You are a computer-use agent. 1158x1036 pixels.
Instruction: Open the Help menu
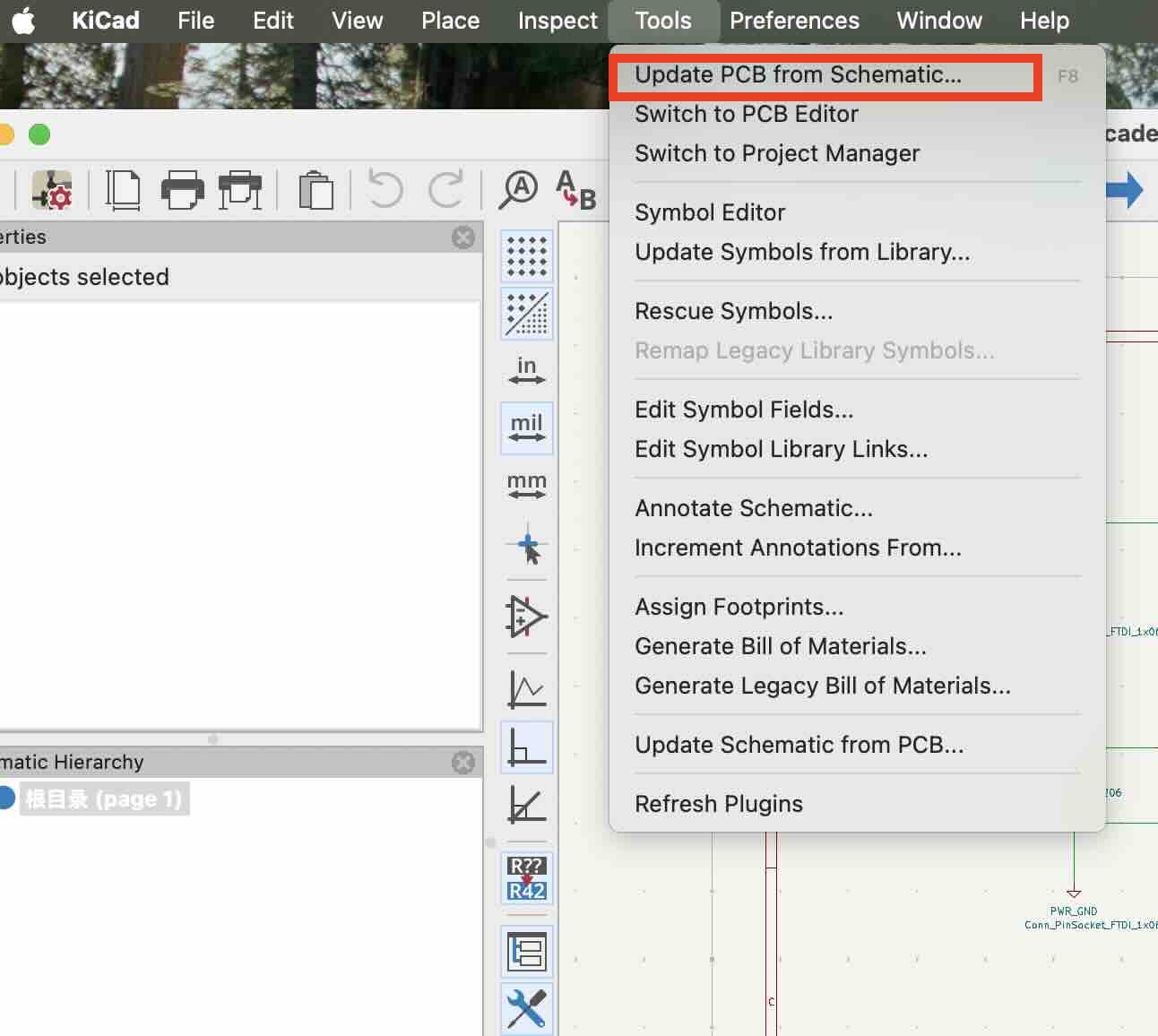coord(1044,21)
